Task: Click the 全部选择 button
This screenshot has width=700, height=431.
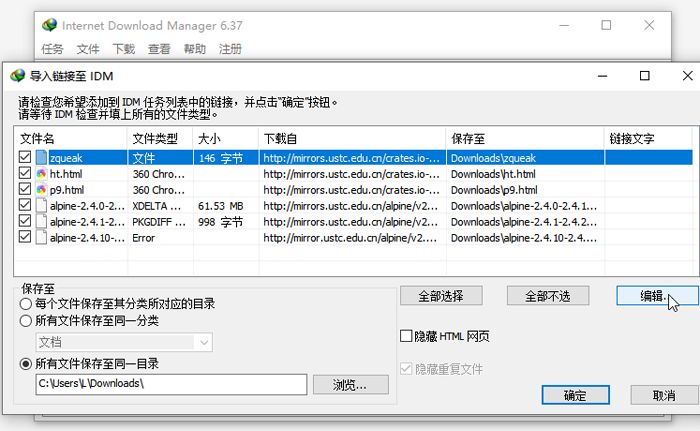Action: [441, 296]
